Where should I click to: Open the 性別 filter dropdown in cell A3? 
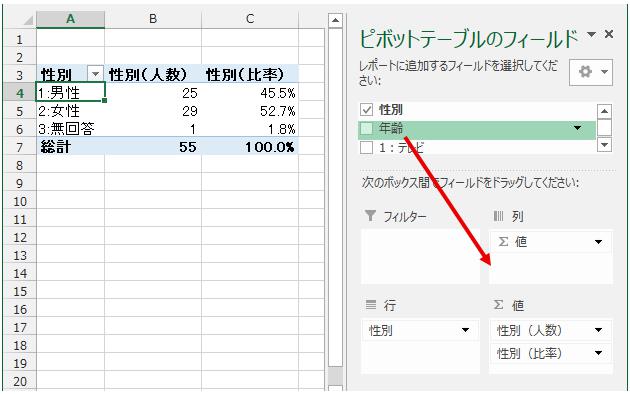95,74
